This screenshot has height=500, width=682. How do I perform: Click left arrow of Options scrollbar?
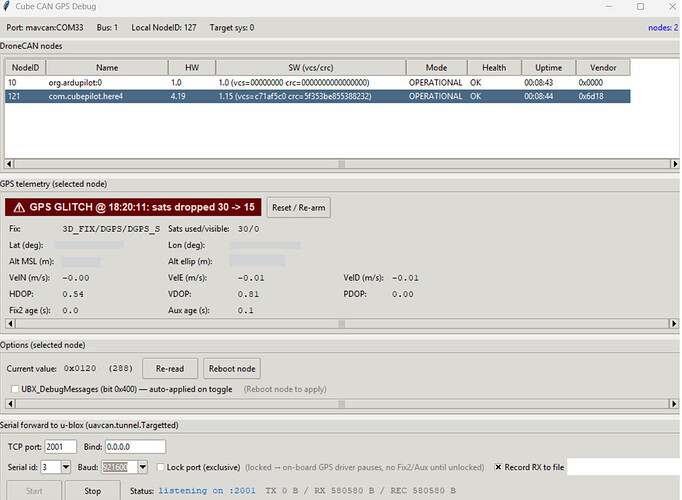10,403
